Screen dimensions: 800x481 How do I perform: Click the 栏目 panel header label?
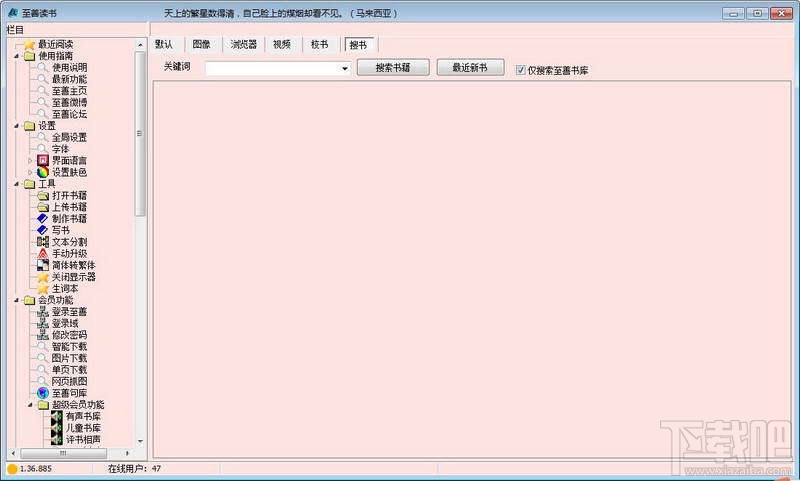(x=15, y=30)
